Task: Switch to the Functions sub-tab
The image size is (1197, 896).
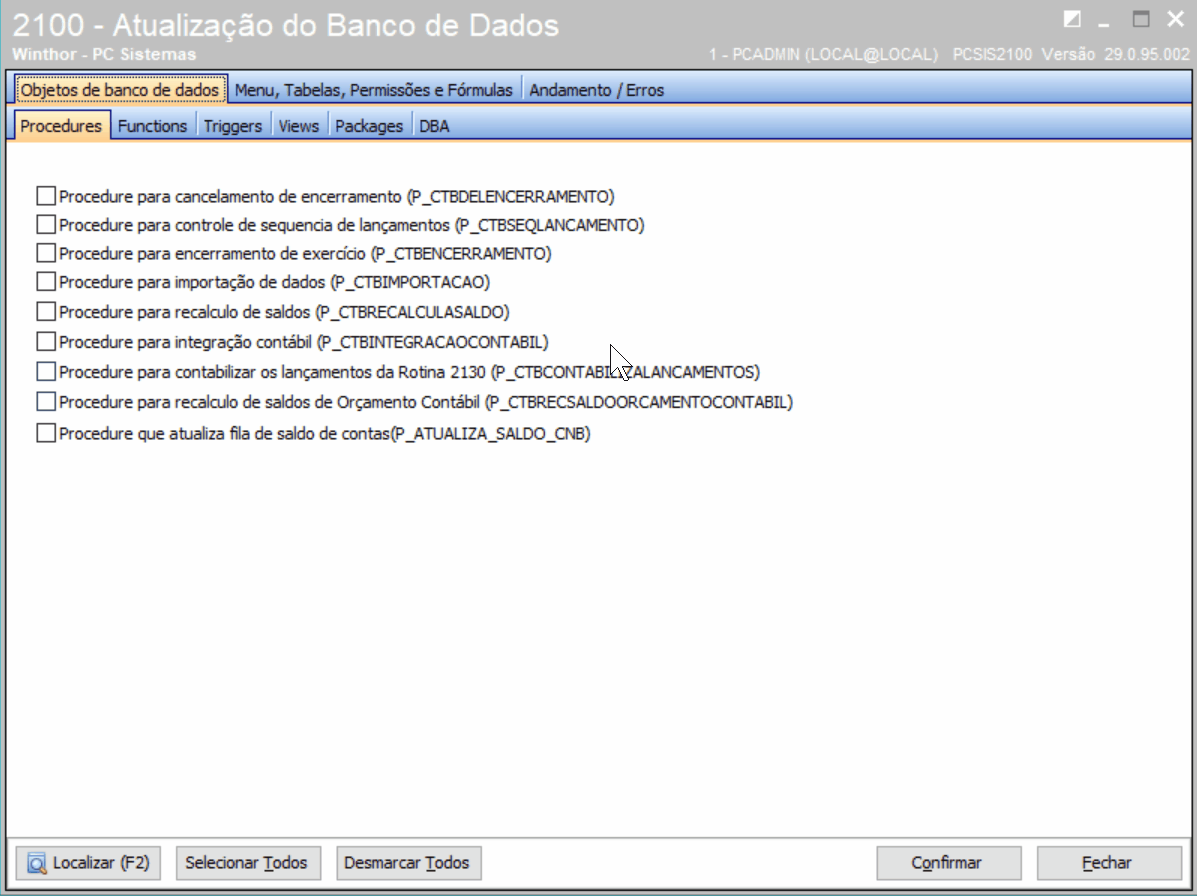Action: pyautogui.click(x=153, y=125)
